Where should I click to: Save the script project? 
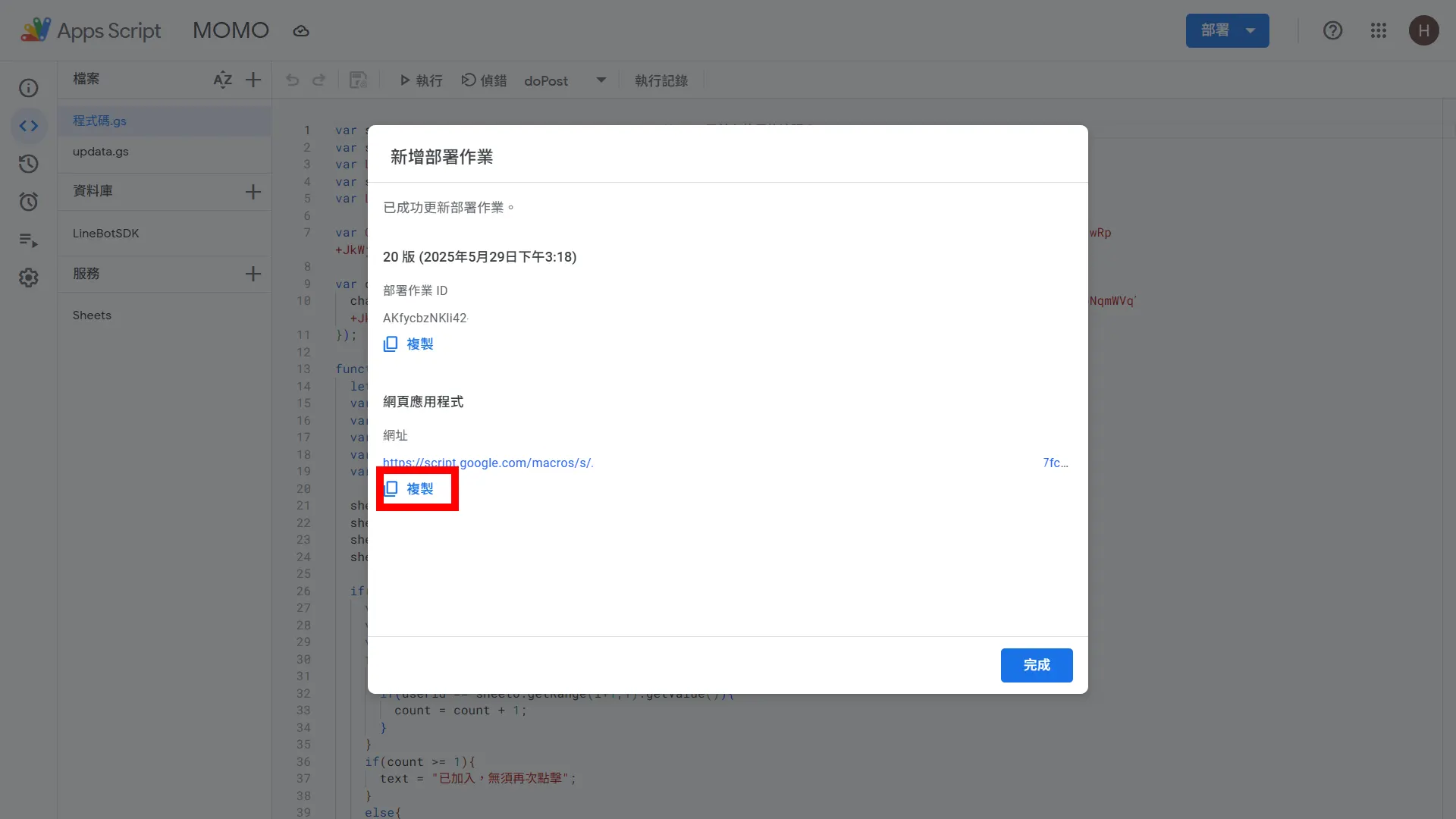pos(357,80)
